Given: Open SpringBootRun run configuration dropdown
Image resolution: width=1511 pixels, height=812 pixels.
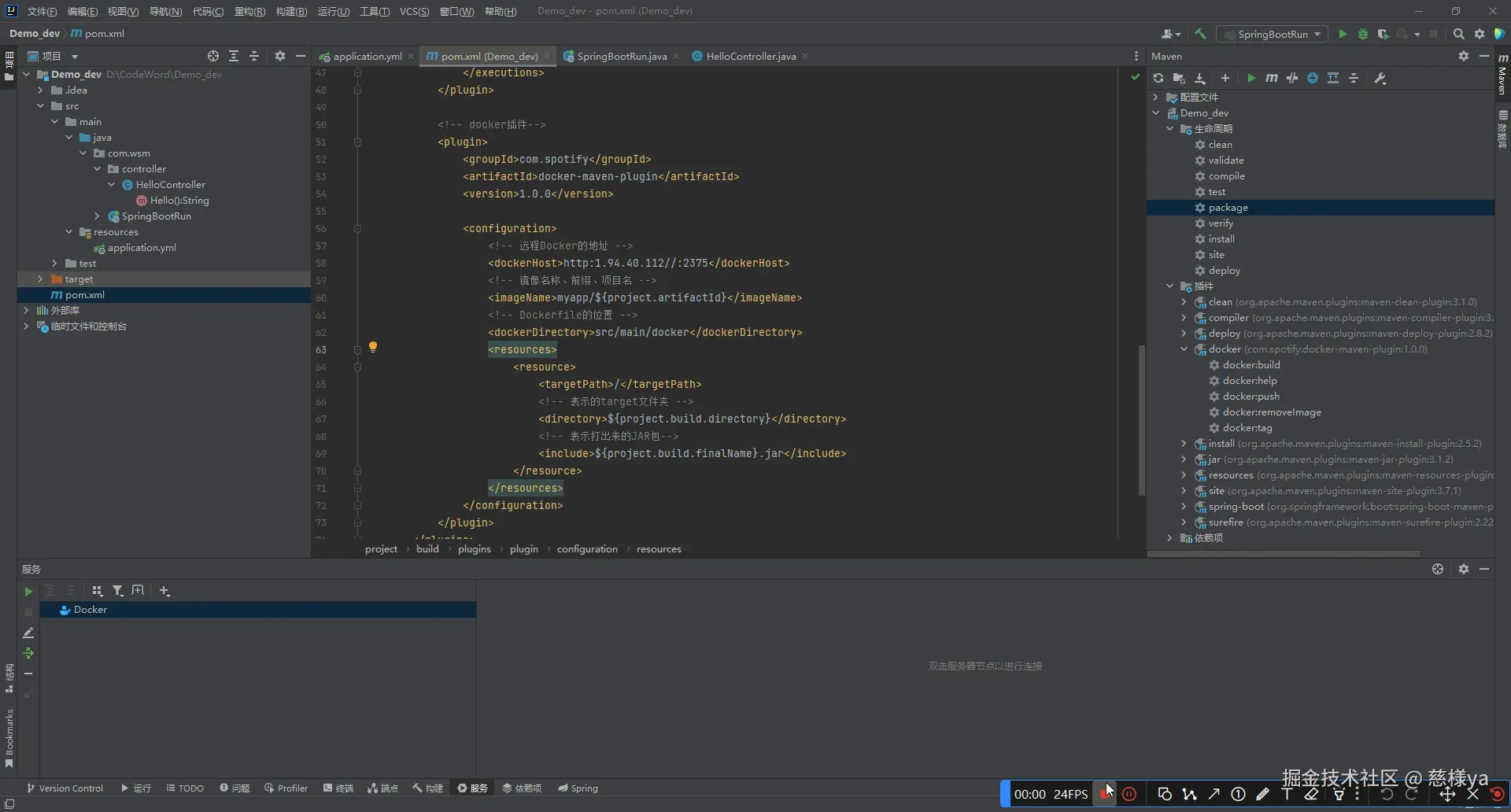Looking at the screenshot, I should pos(1273,34).
